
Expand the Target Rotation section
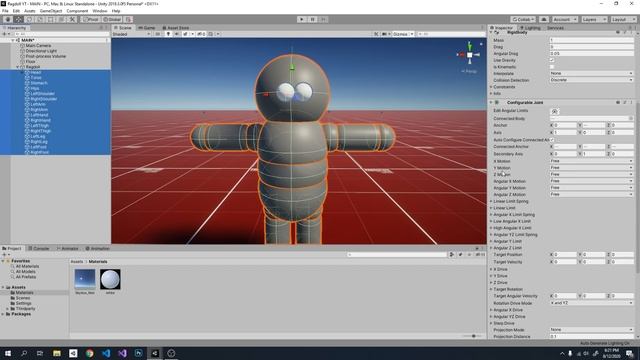pyautogui.click(x=491, y=289)
